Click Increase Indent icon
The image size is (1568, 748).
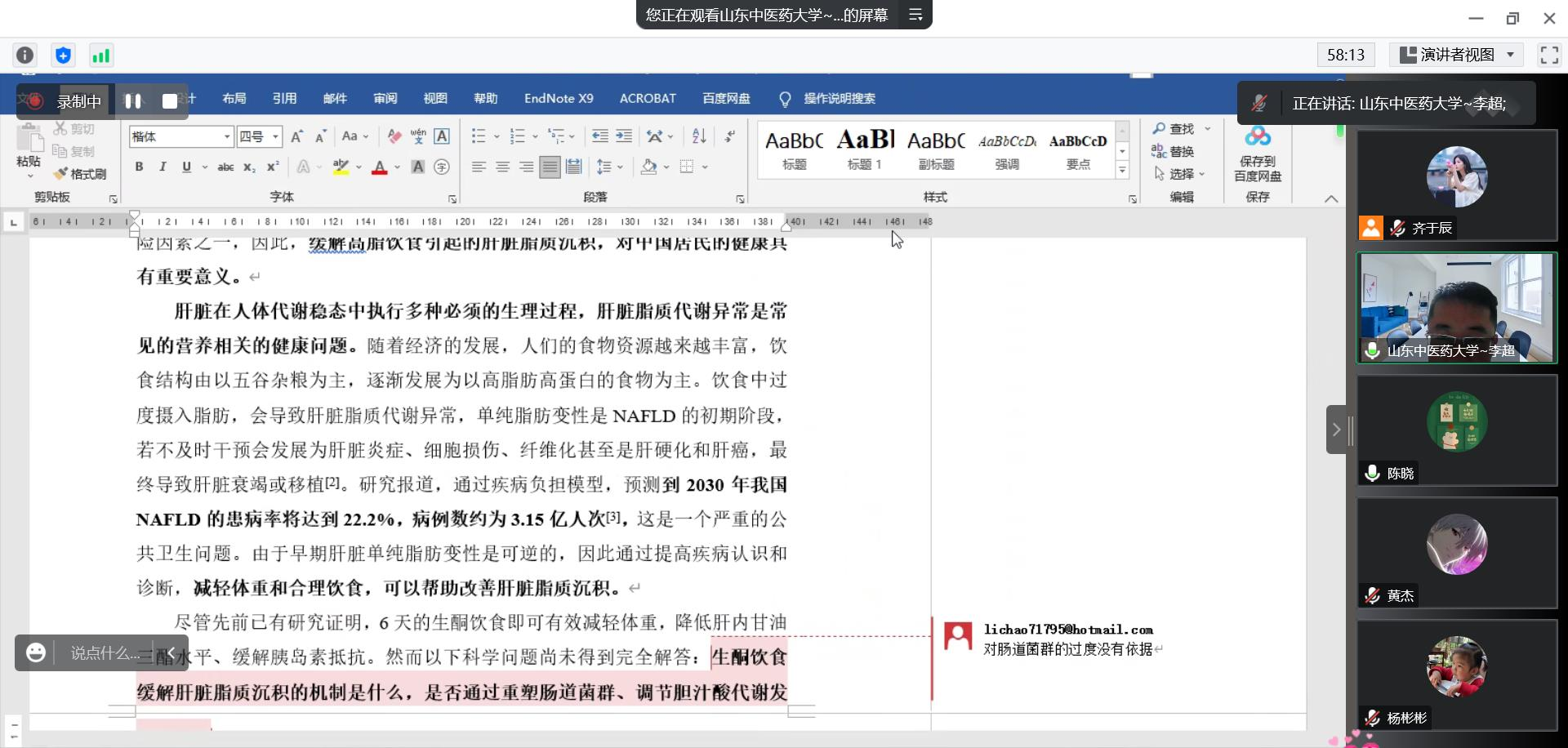624,136
